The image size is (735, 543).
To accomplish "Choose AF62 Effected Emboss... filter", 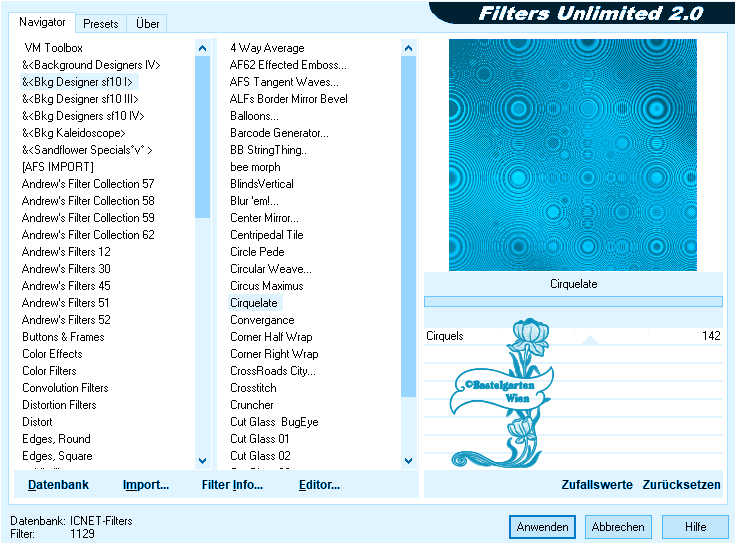I will (x=288, y=65).
